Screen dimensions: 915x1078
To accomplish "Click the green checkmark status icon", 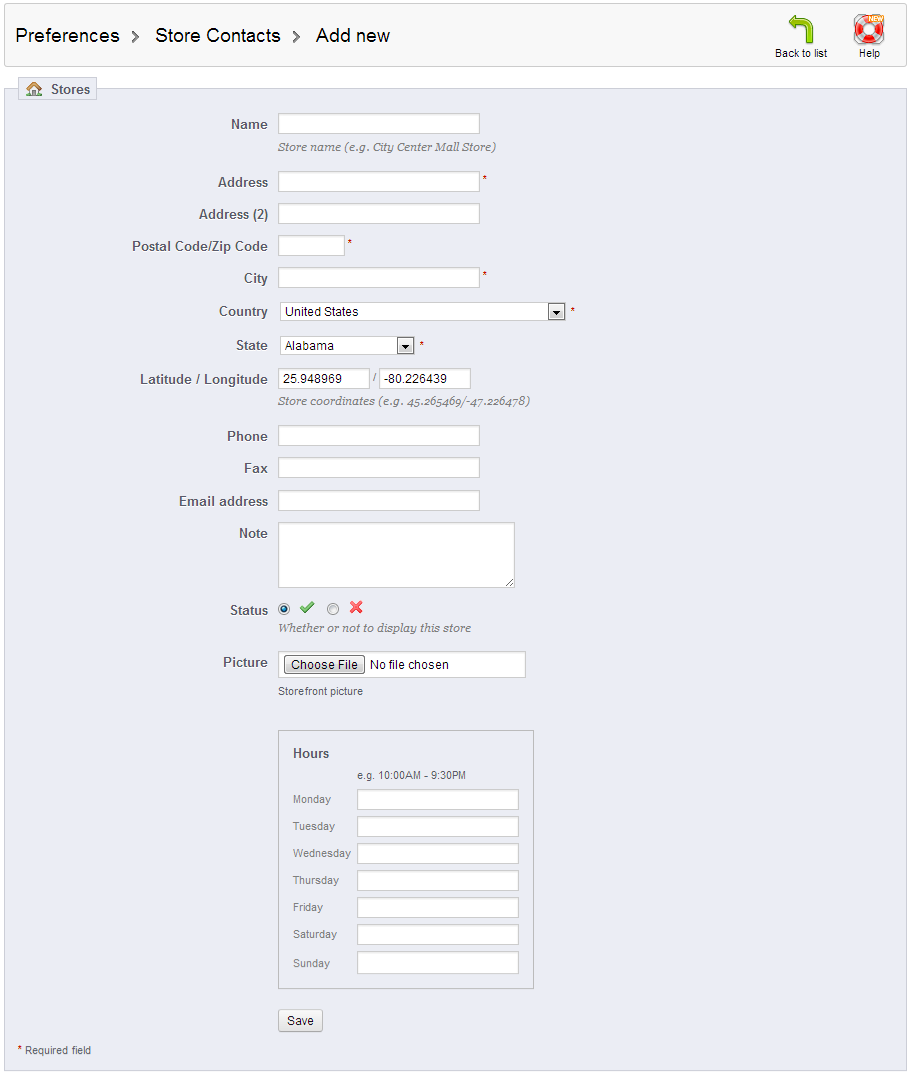I will click(x=307, y=608).
